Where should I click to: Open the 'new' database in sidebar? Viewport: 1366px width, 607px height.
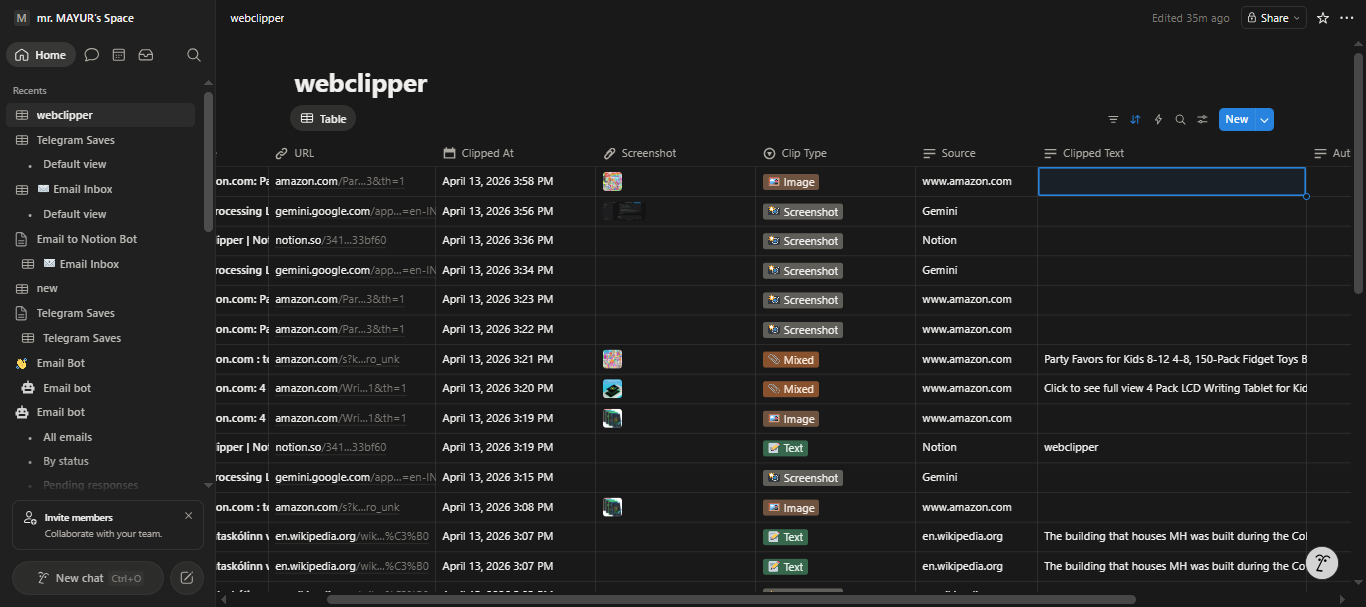coord(100,288)
